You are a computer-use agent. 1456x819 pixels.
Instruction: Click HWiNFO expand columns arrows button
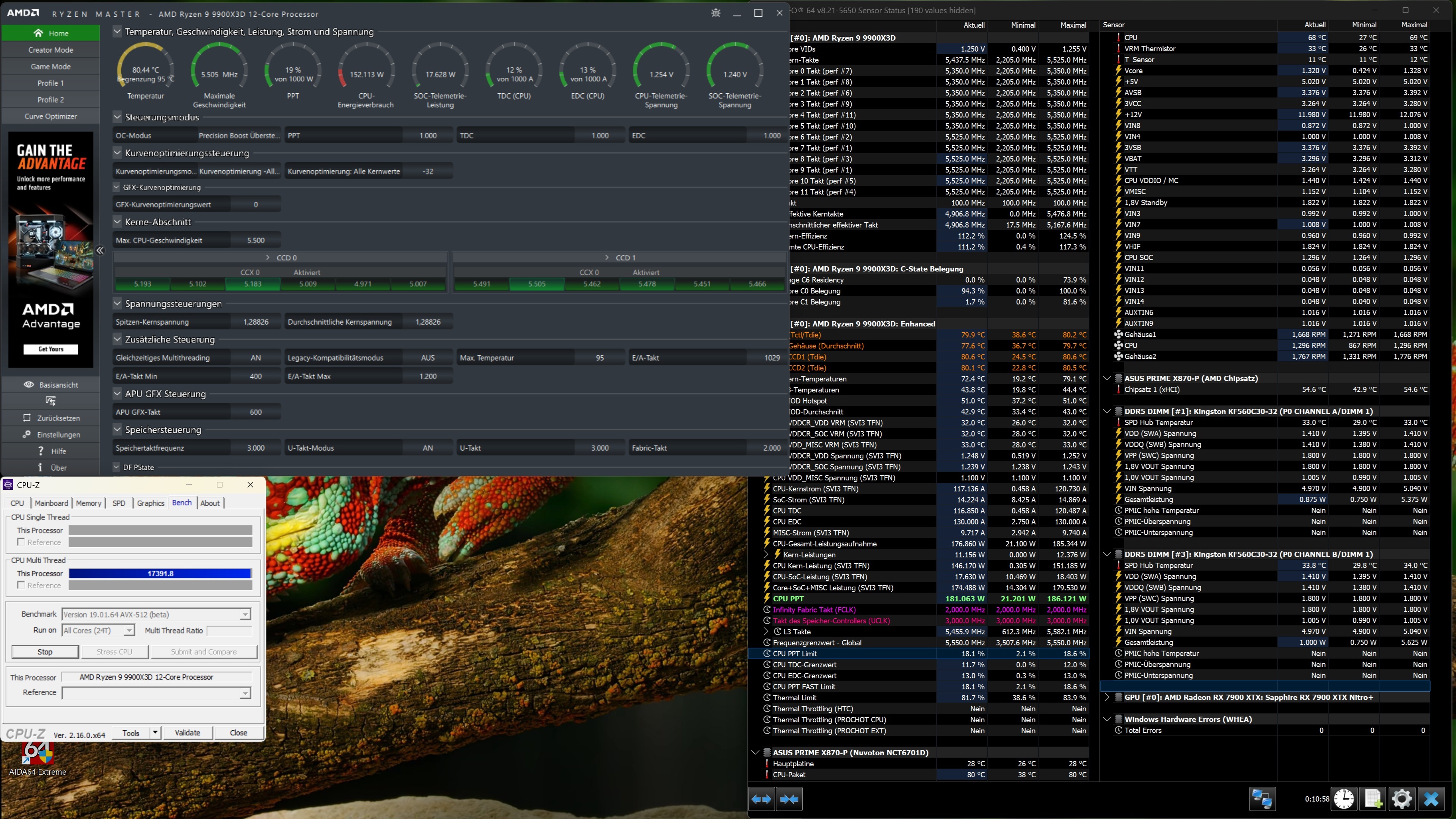(761, 799)
